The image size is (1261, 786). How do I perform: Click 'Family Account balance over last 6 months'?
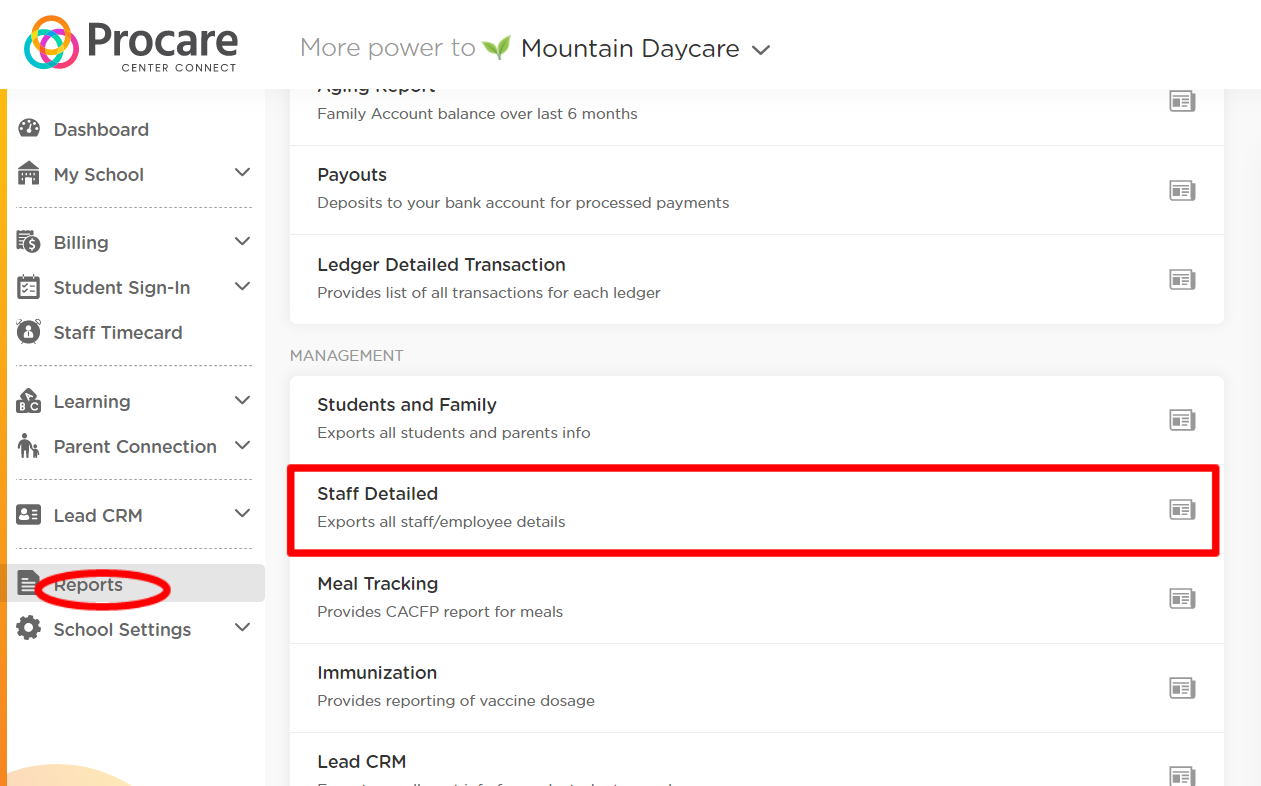[x=477, y=114]
